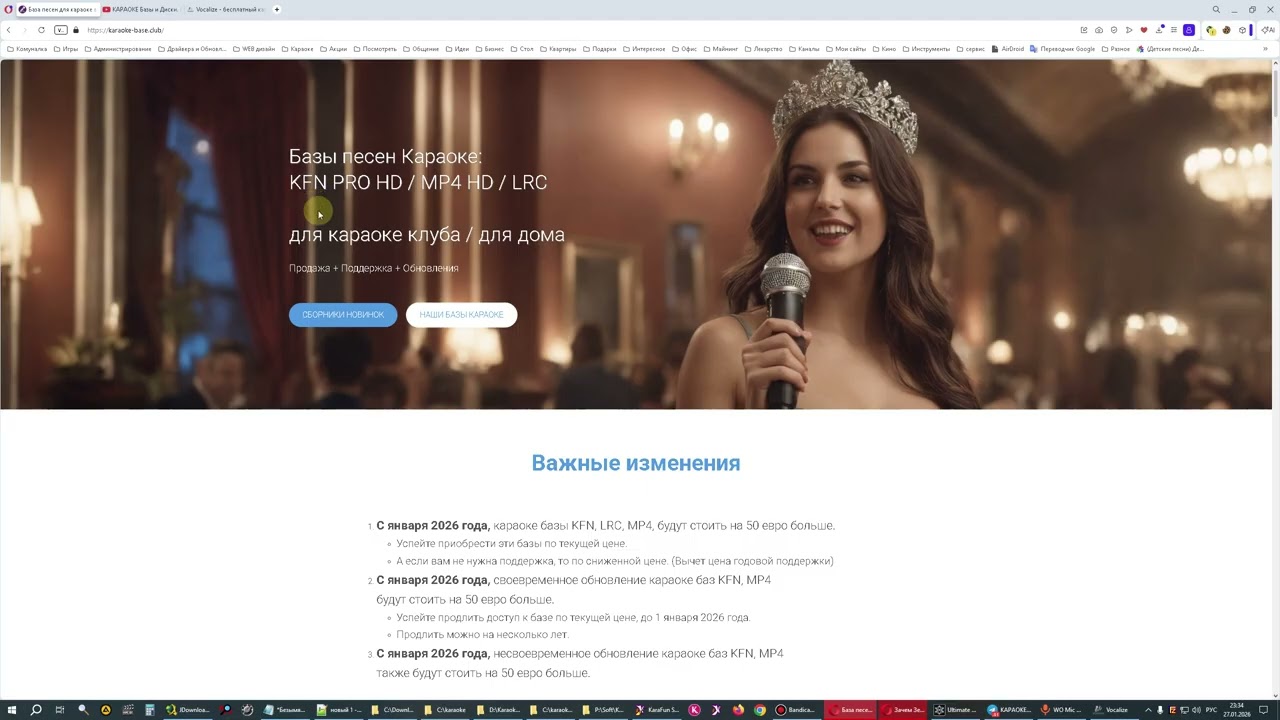Open the AirDroid bookmark
Image resolution: width=1280 pixels, height=720 pixels.
pos(1009,48)
